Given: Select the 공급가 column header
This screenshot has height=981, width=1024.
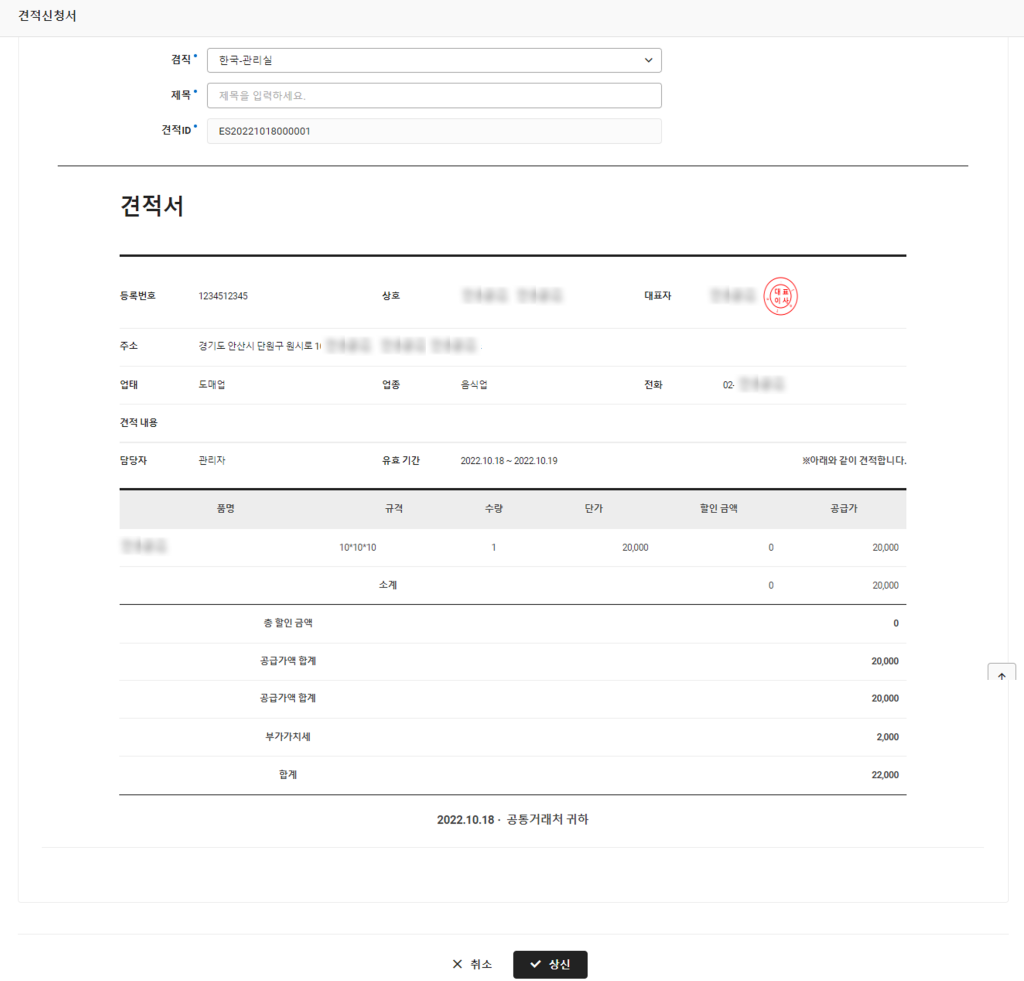Looking at the screenshot, I should (x=843, y=509).
